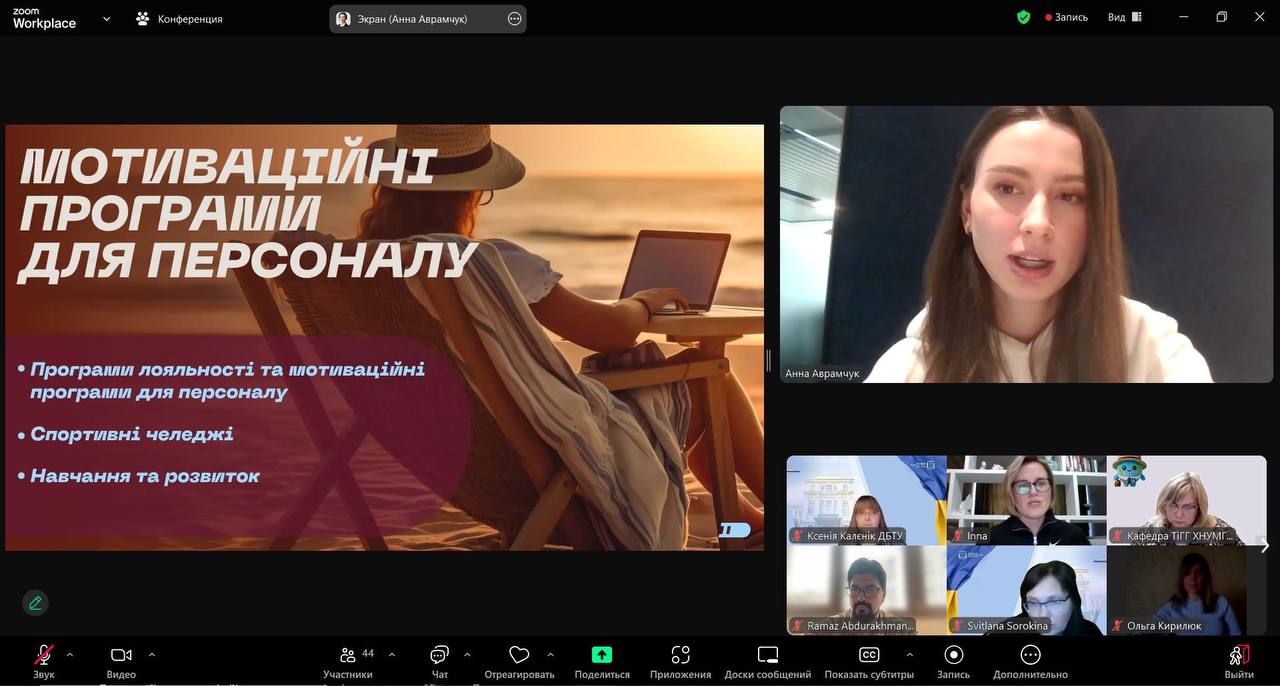Click the green annotation pencil icon

pos(36,603)
